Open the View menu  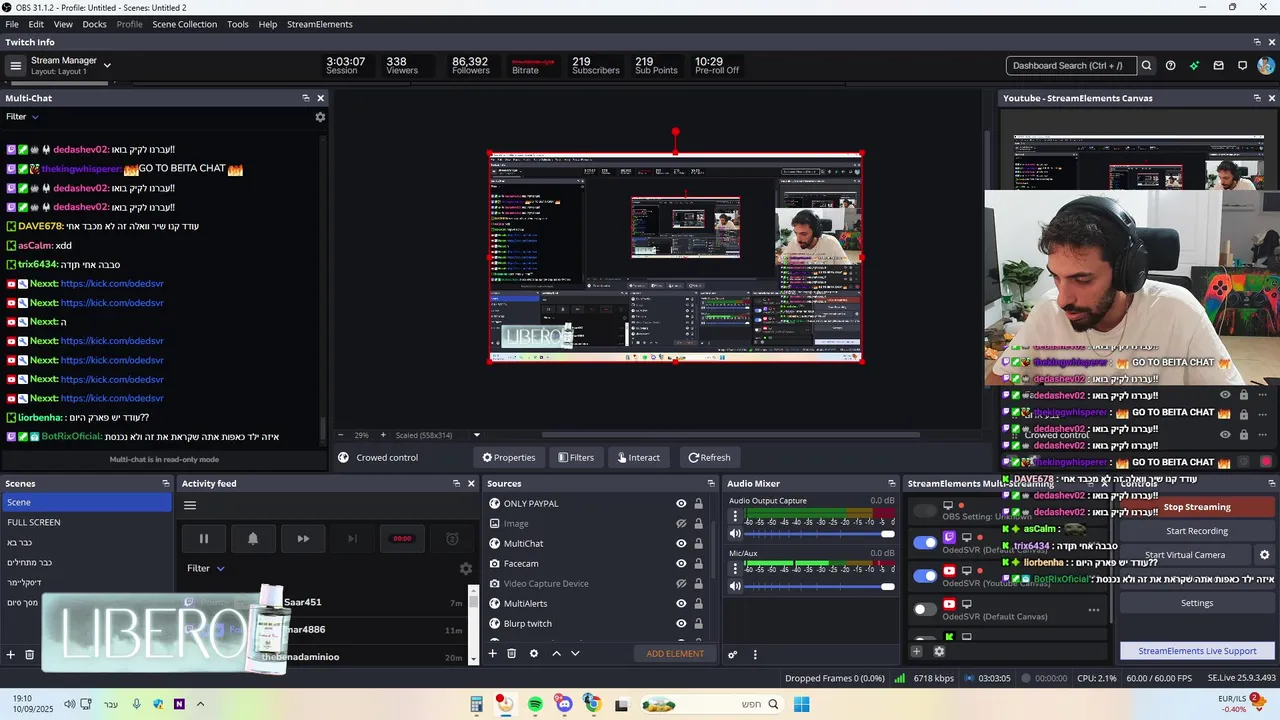pyautogui.click(x=63, y=24)
